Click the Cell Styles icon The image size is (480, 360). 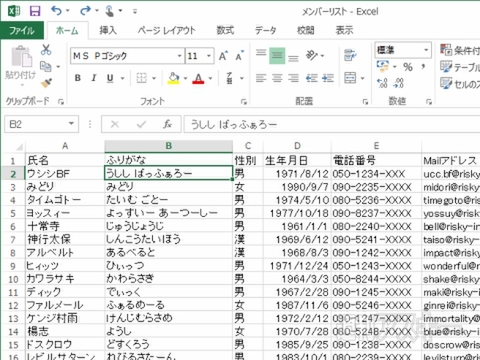tap(446, 83)
